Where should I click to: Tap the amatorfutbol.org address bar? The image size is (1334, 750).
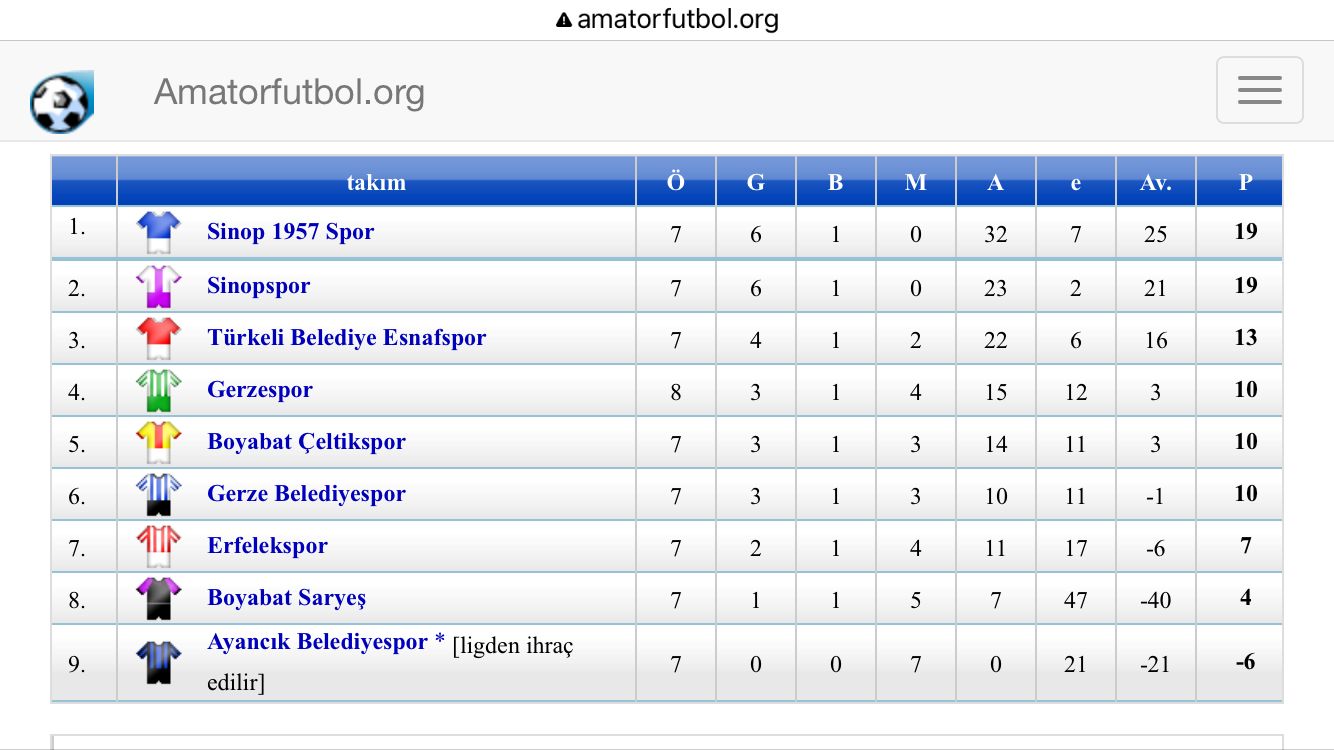click(x=667, y=19)
